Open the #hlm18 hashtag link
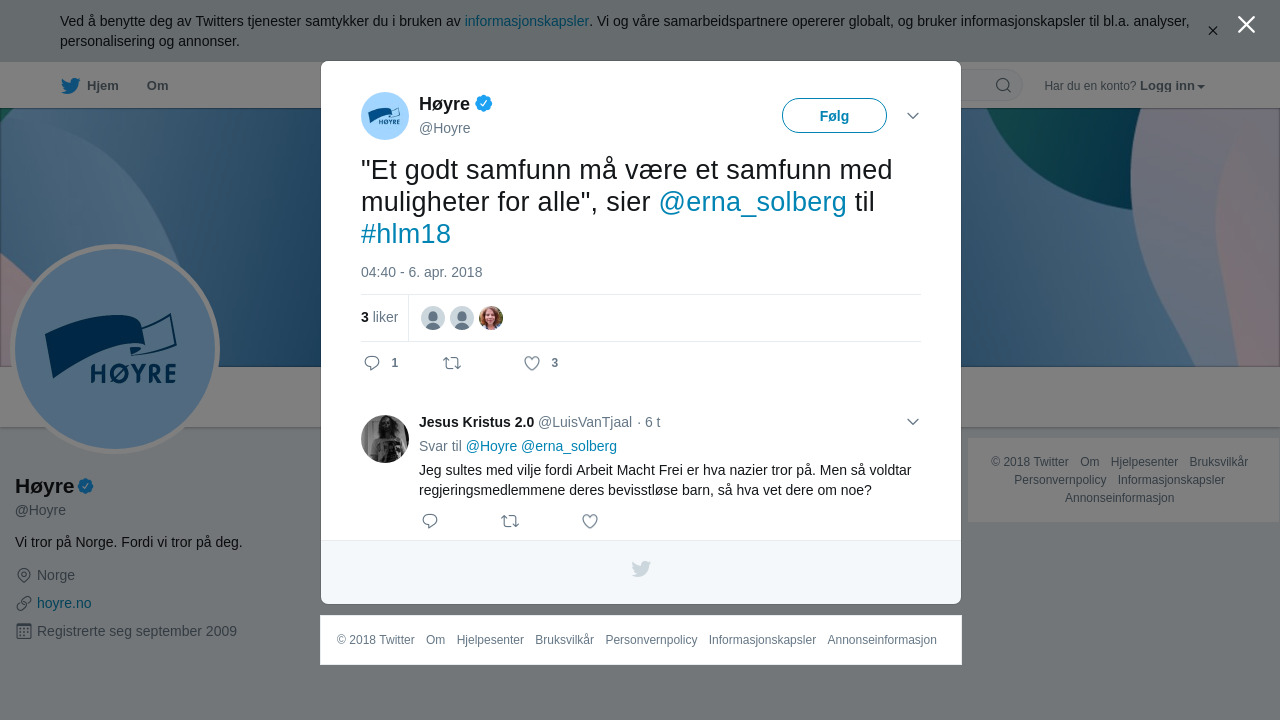Screen dimensions: 1280x720 [406, 234]
